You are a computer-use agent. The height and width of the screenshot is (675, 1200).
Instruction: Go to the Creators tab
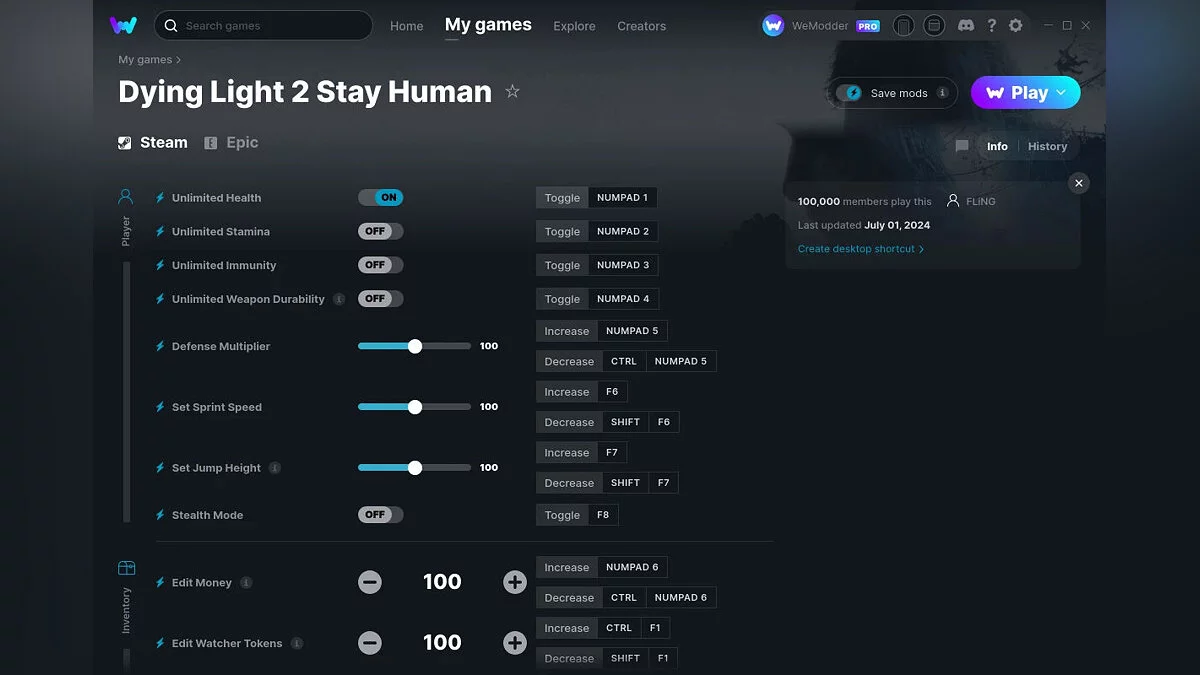click(642, 26)
